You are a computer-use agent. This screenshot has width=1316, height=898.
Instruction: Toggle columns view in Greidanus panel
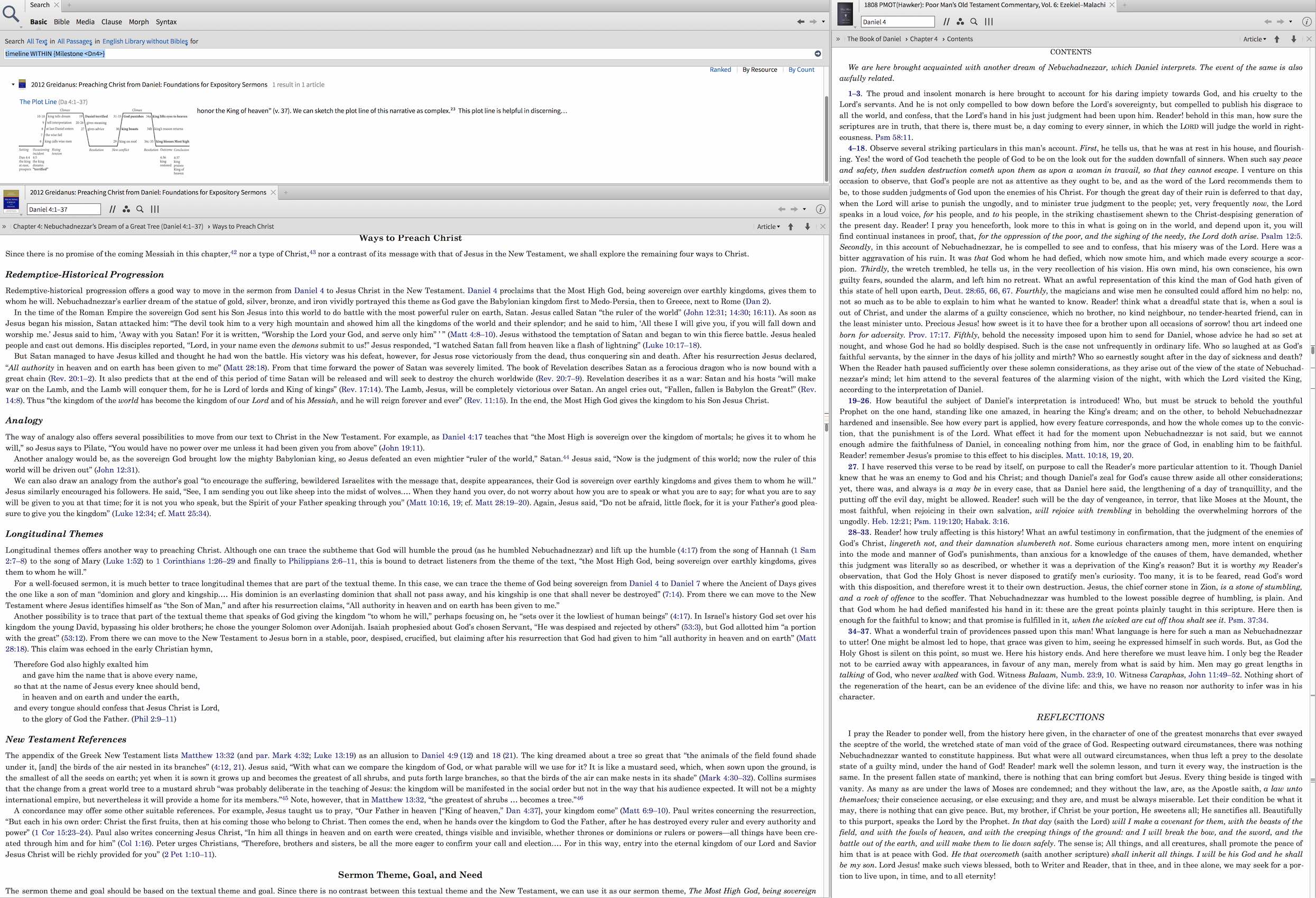click(154, 209)
